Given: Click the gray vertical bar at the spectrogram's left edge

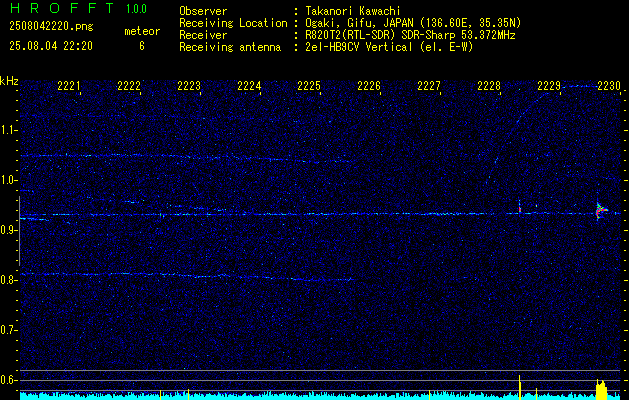Looking at the screenshot, I should coord(19,231).
